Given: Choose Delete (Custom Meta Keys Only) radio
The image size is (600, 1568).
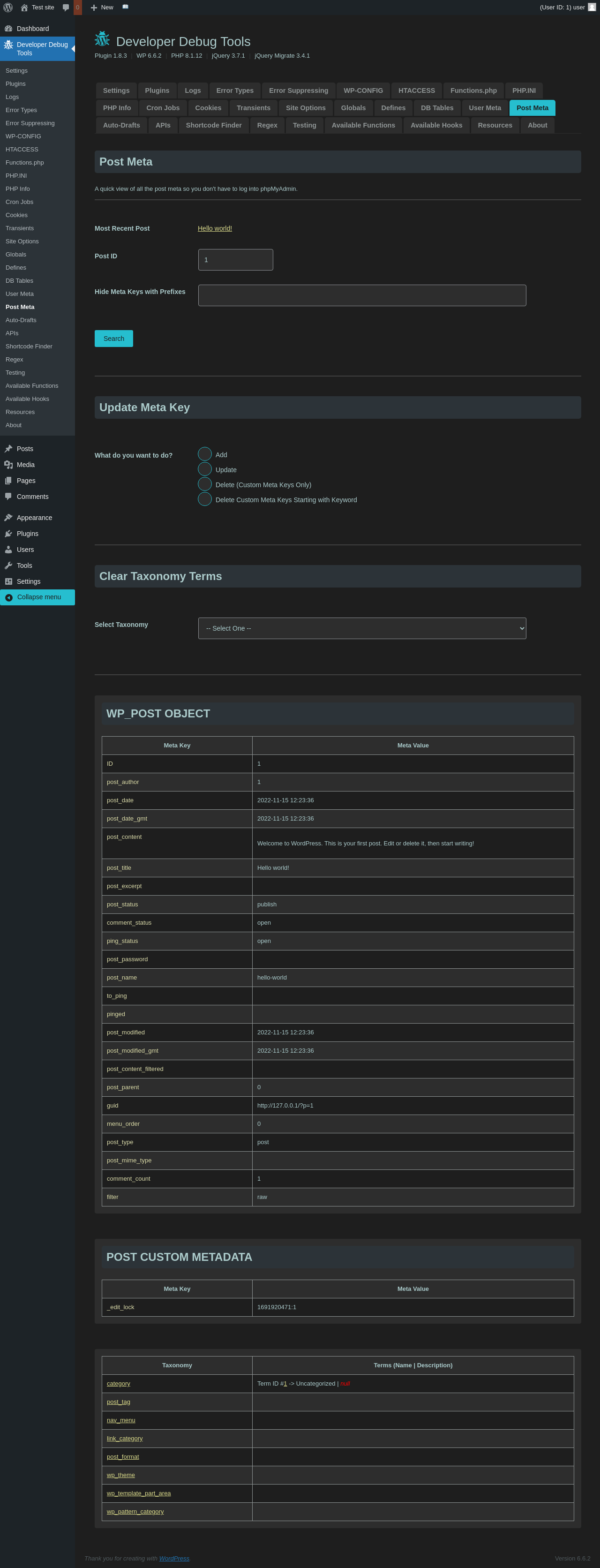Looking at the screenshot, I should [x=205, y=484].
